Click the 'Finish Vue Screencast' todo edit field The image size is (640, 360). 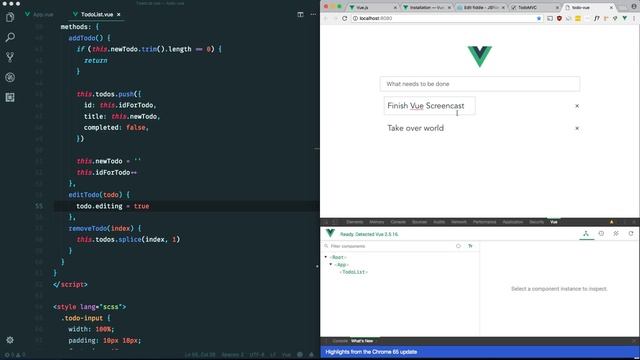tap(429, 106)
